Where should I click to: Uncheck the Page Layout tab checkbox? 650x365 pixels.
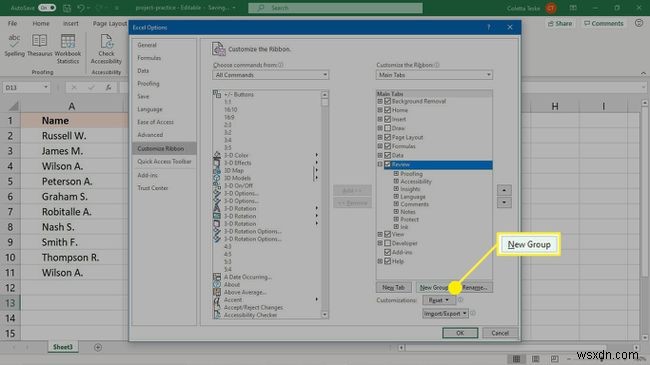388,137
